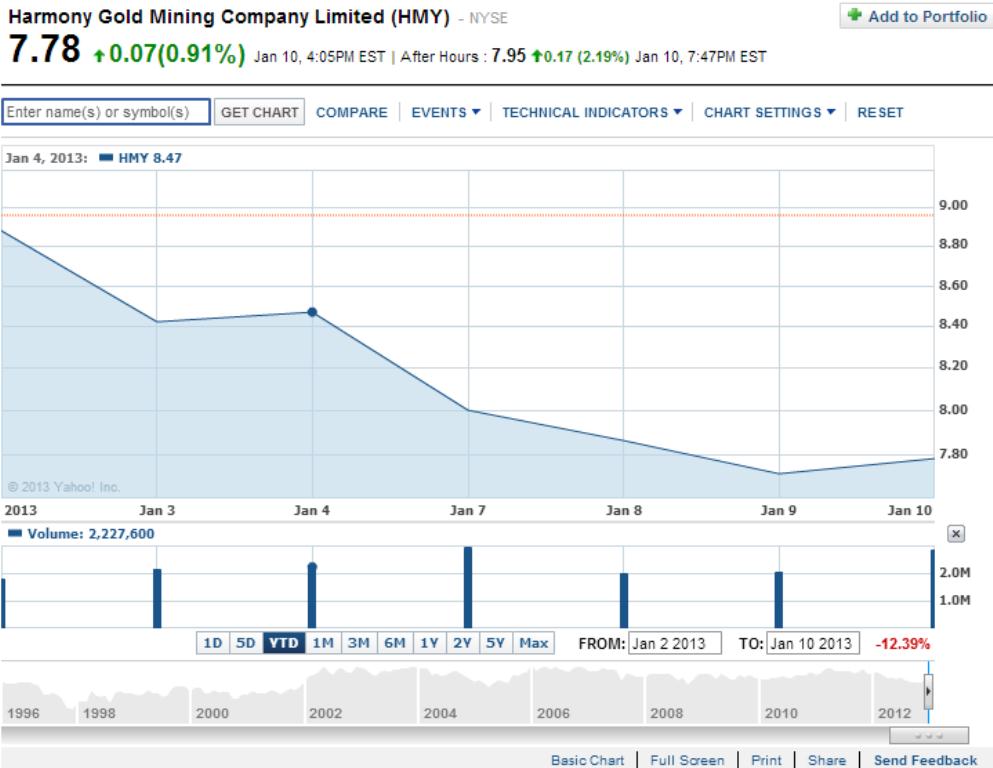
Task: Click the Reset link
Action: pyautogui.click(x=880, y=113)
